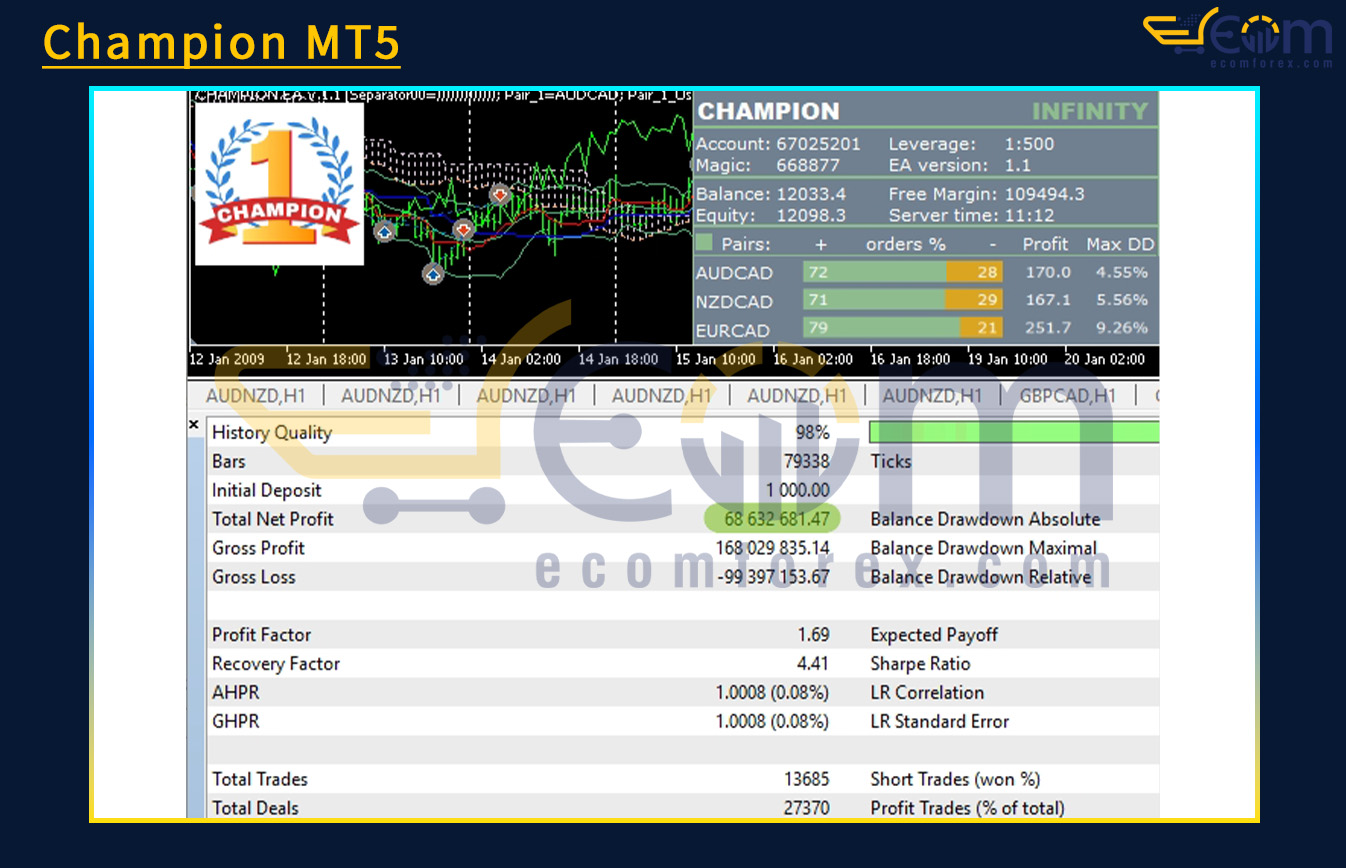Select the Ticks label
1346x868 pixels.
[x=891, y=461]
